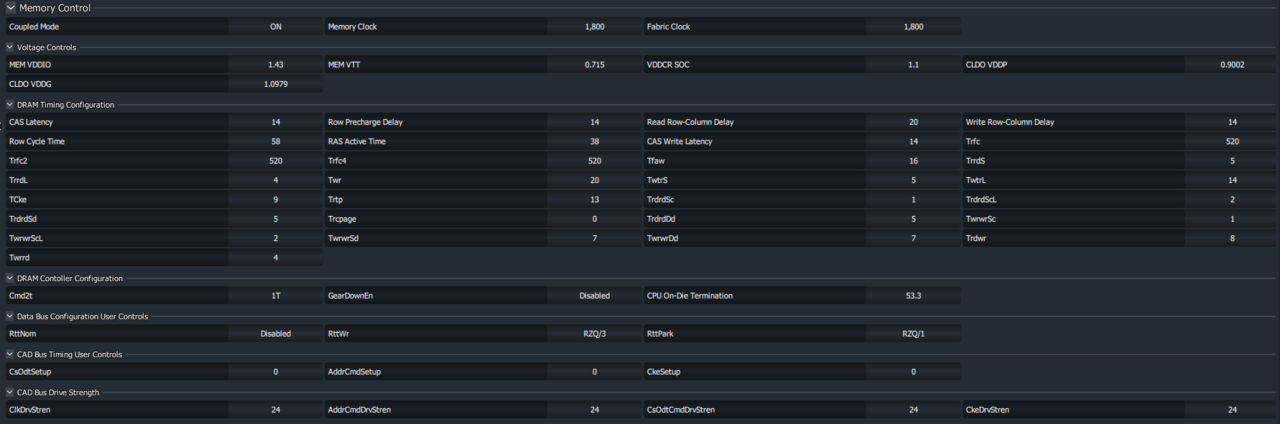Open the RttNom Disabled dropdown
Screen dimensions: 1280x424
(275, 334)
